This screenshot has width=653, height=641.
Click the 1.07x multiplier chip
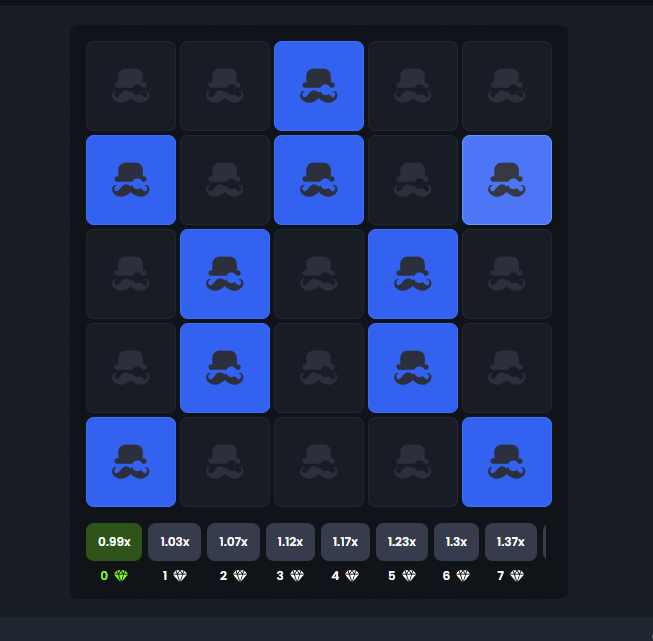[233, 542]
